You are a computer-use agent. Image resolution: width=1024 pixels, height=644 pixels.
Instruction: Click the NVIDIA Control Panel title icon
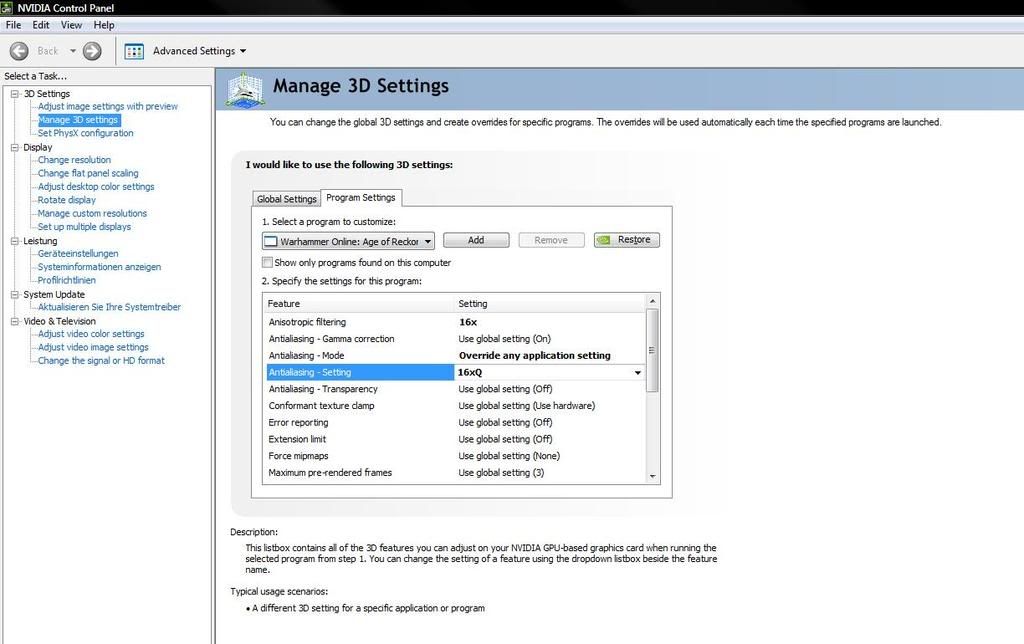tap(7, 8)
